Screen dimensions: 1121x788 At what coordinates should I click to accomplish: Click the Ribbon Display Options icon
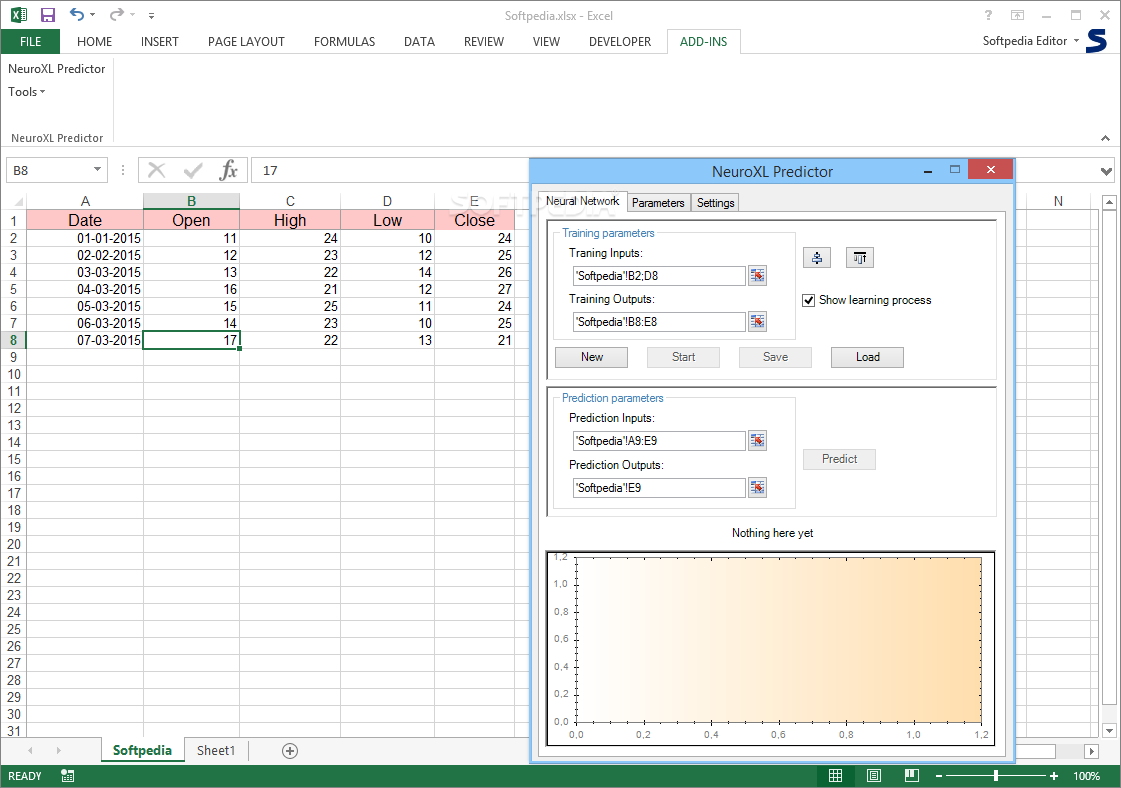pos(1017,15)
